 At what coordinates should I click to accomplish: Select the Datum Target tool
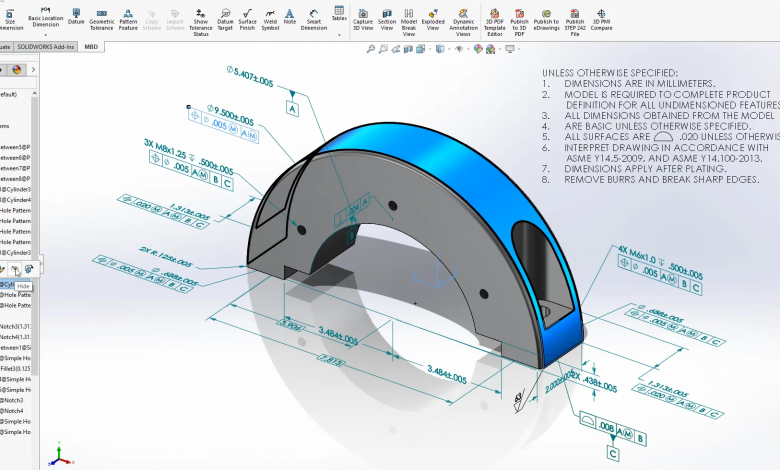pyautogui.click(x=225, y=20)
